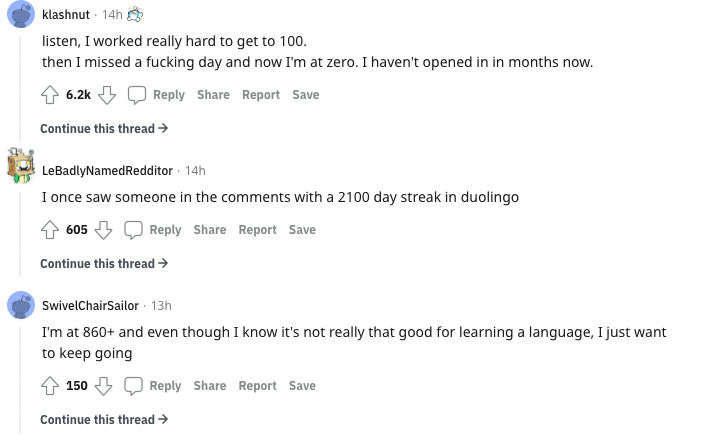Downvote klashnut's comment
The image size is (705, 446).
[107, 95]
